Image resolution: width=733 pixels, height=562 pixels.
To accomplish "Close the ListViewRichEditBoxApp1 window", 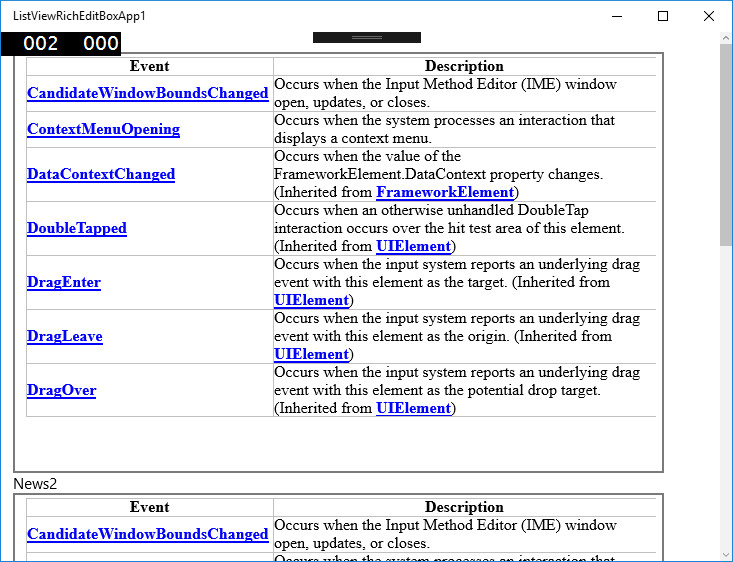I will [709, 16].
